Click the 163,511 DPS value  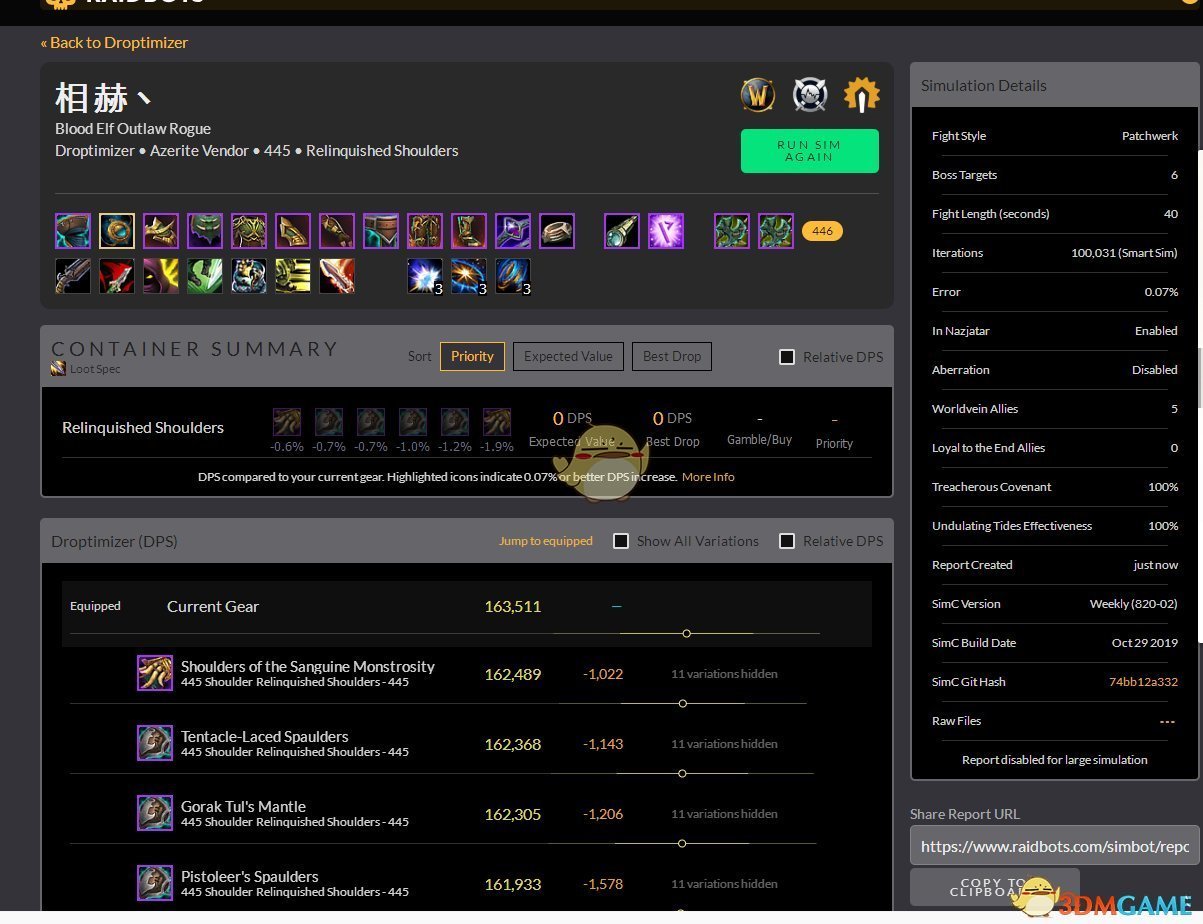(512, 606)
